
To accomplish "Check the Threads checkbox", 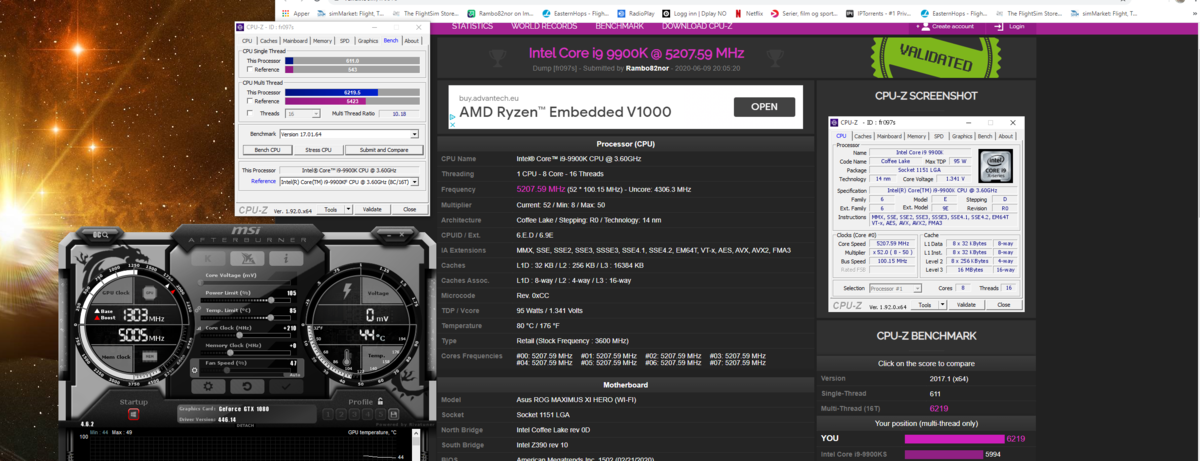I will pos(249,113).
